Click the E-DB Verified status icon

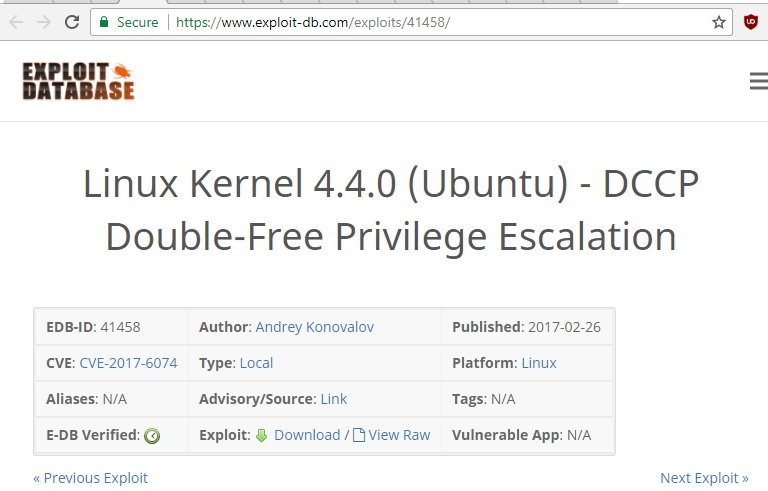[152, 435]
